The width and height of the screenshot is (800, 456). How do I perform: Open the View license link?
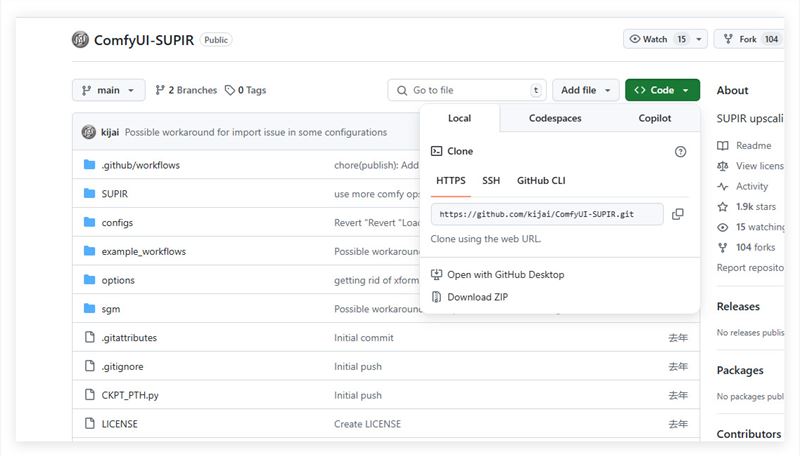coord(760,166)
